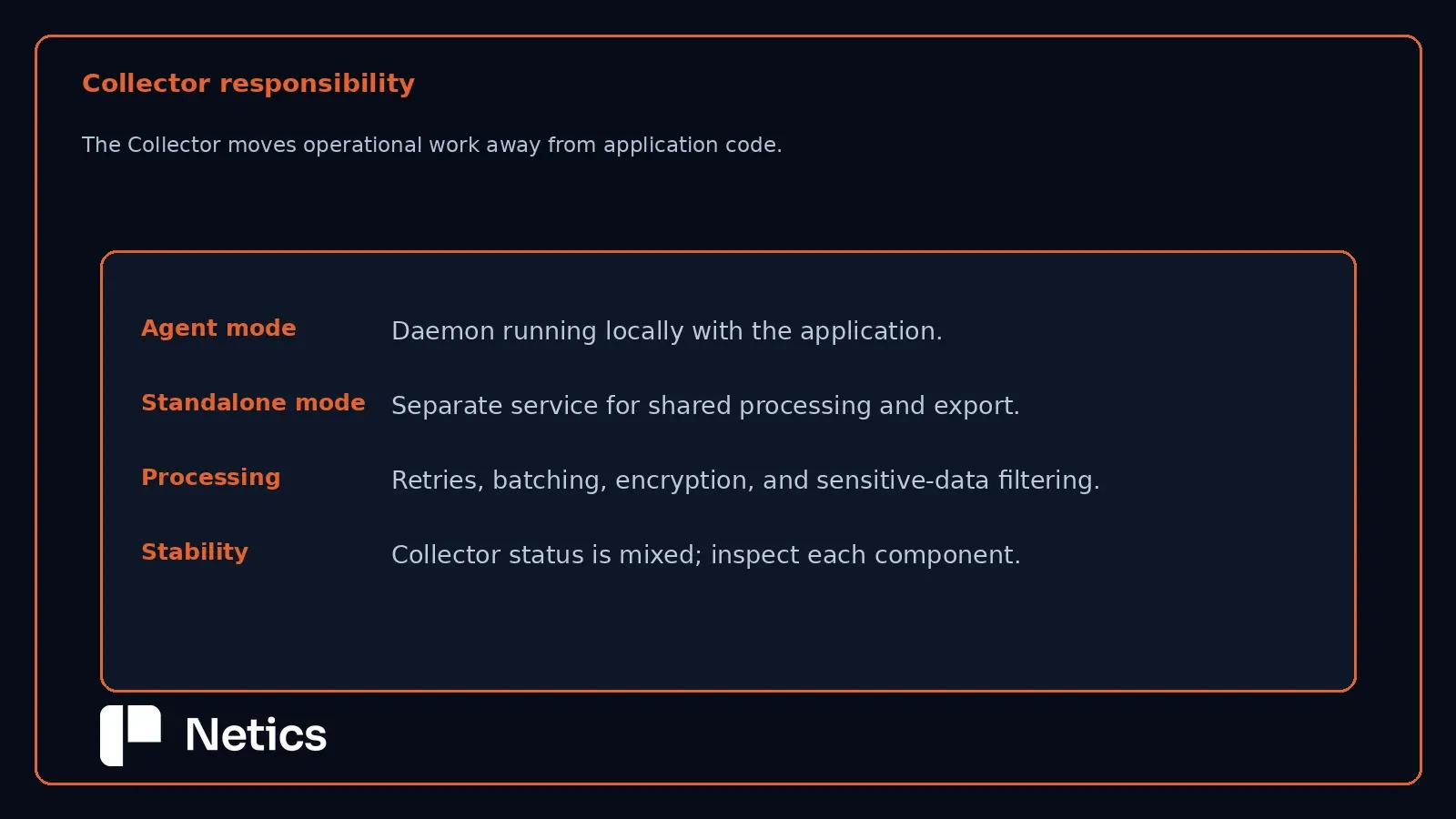
Task: Select the 'Stability' row label
Action: click(x=195, y=552)
